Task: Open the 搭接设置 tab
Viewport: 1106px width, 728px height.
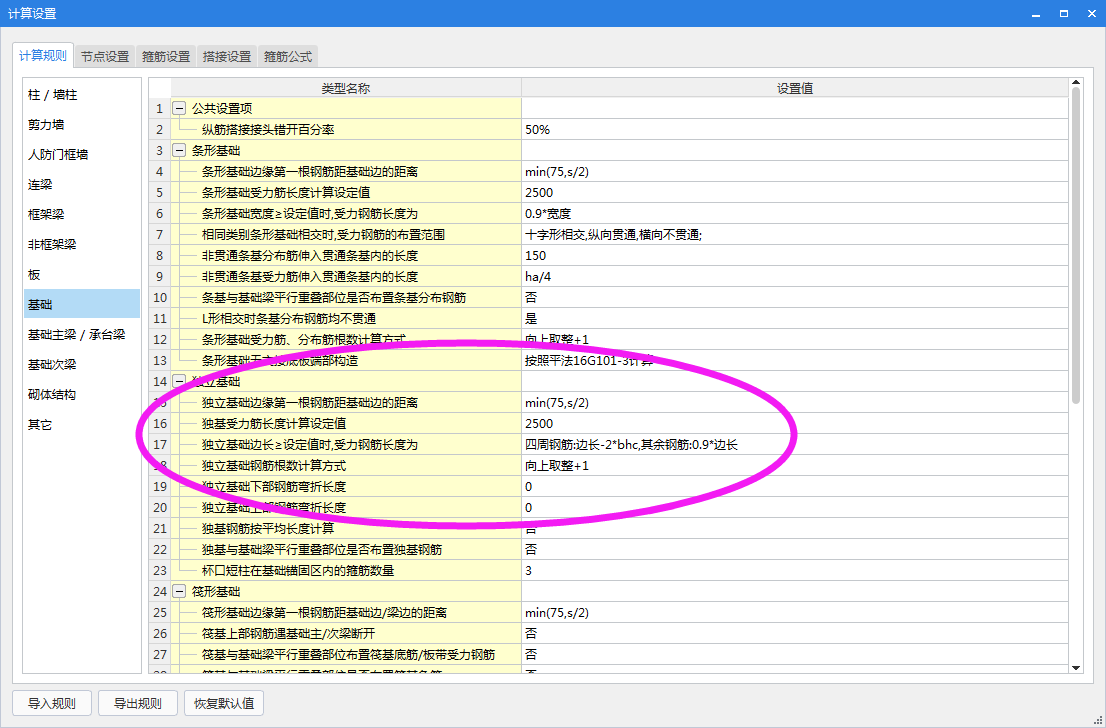Action: pos(226,56)
